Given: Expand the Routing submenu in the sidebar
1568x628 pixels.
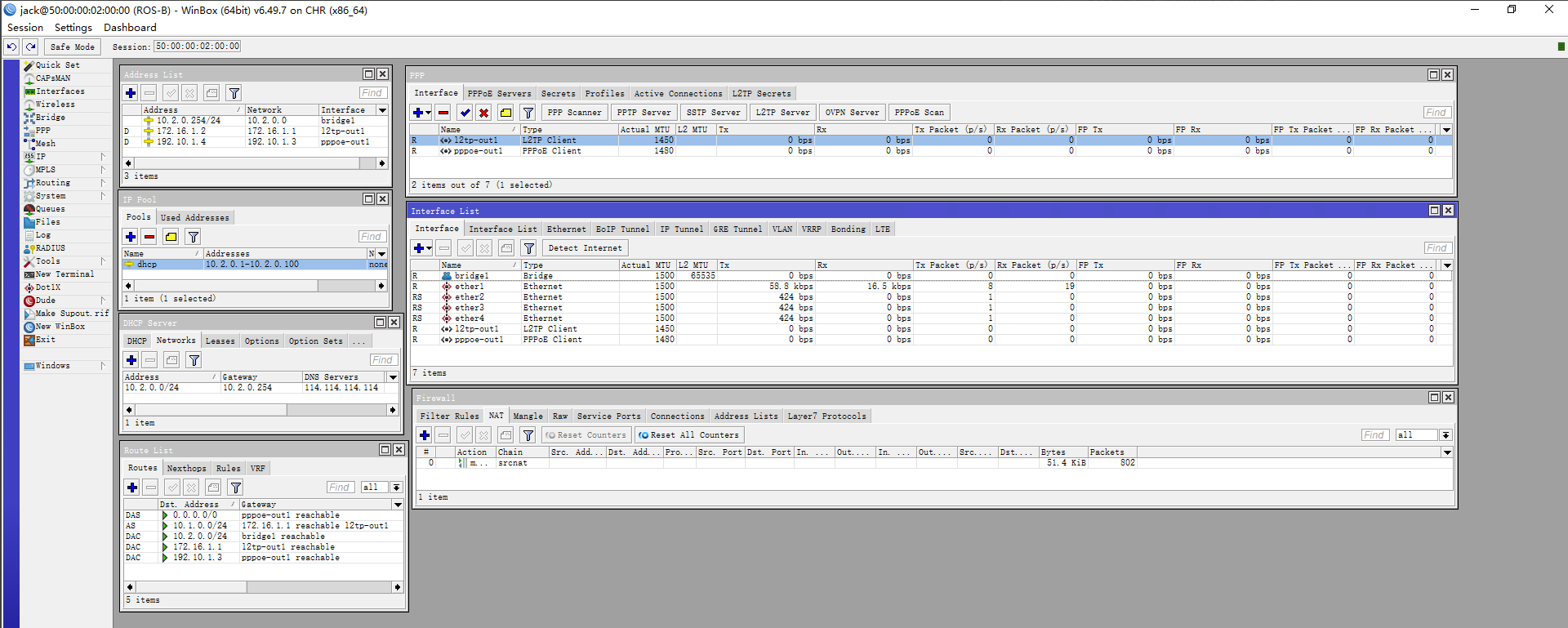Looking at the screenshot, I should [103, 183].
